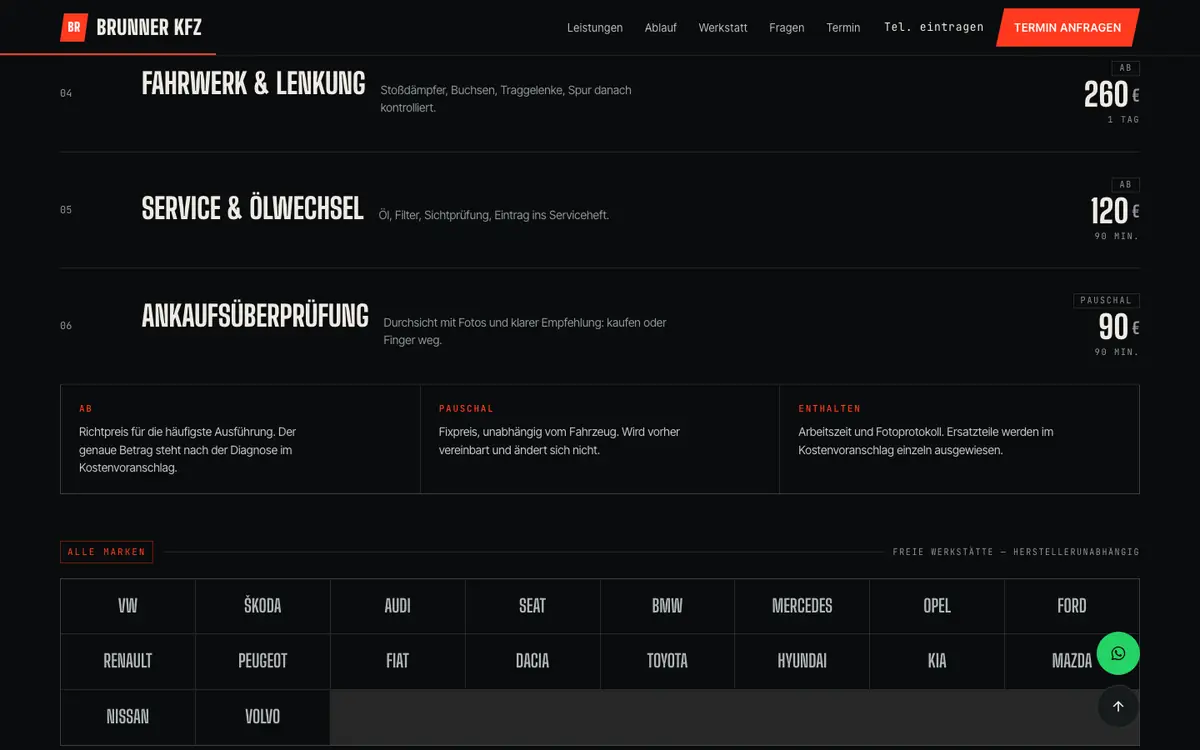Select the VW brand tile
1200x750 pixels.
128,606
